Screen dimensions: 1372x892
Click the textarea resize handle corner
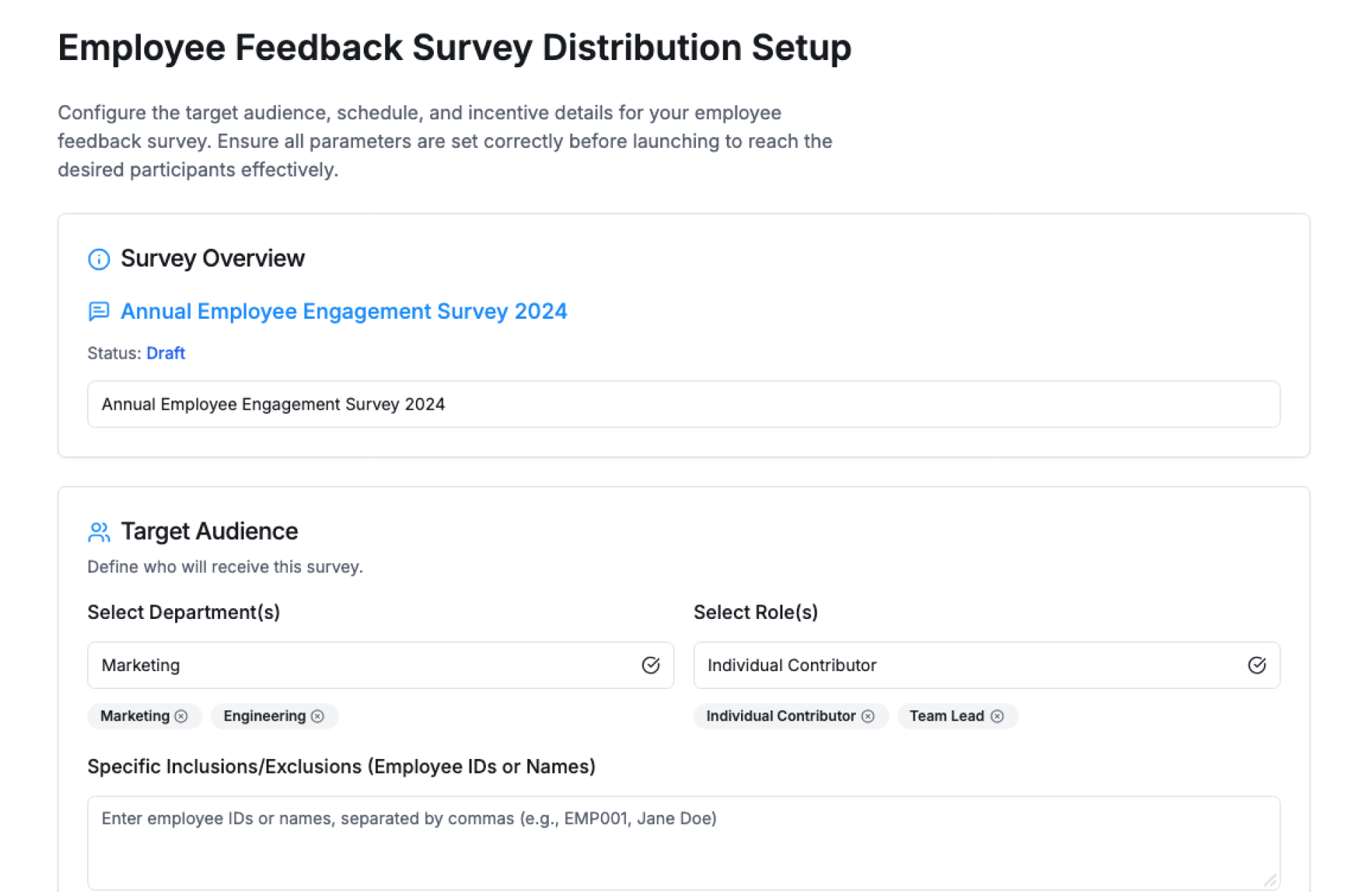[x=1270, y=881]
